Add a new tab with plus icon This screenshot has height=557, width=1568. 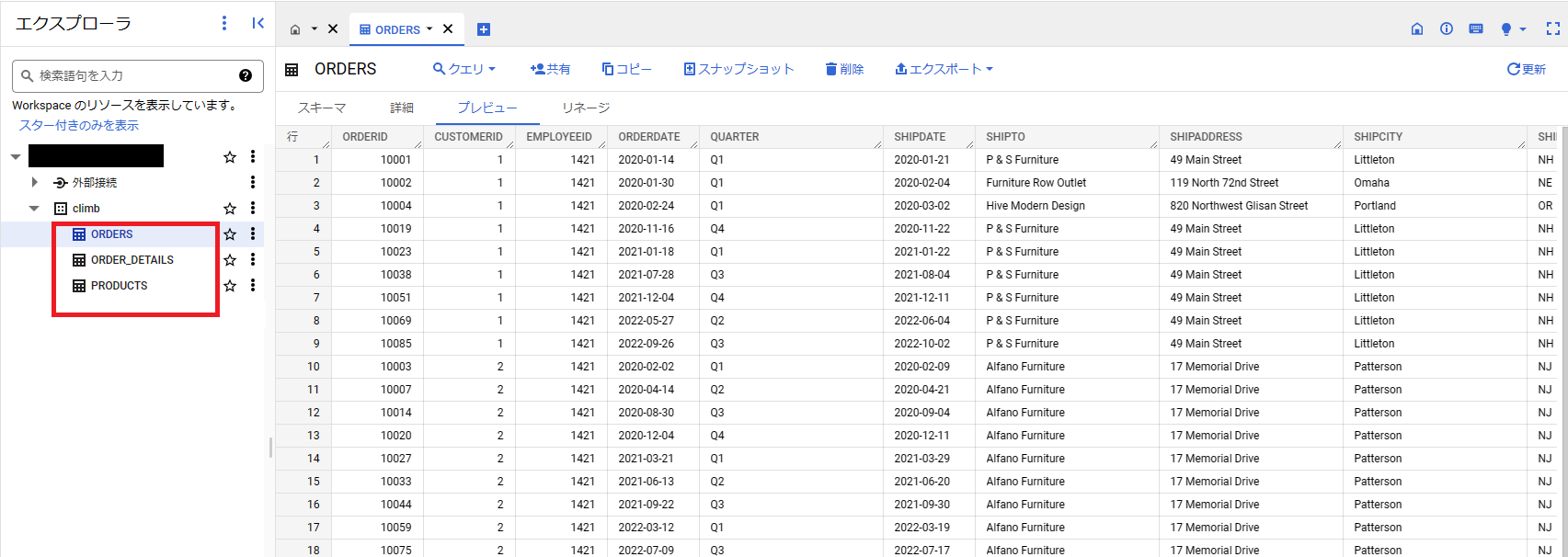click(x=484, y=29)
